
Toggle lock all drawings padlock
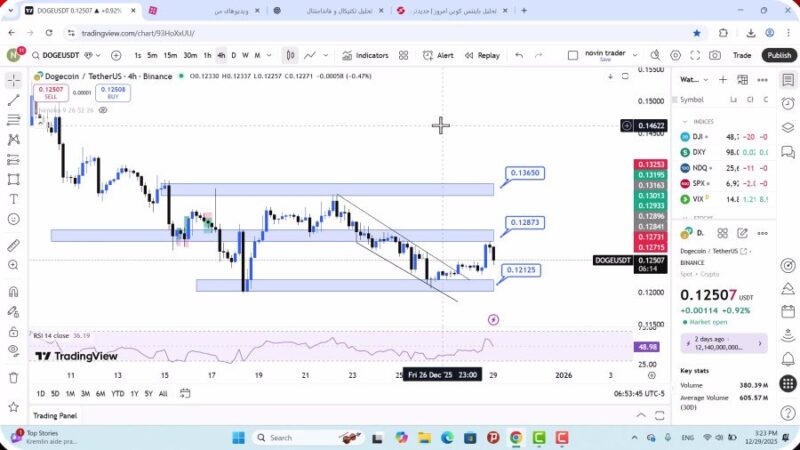(x=14, y=331)
